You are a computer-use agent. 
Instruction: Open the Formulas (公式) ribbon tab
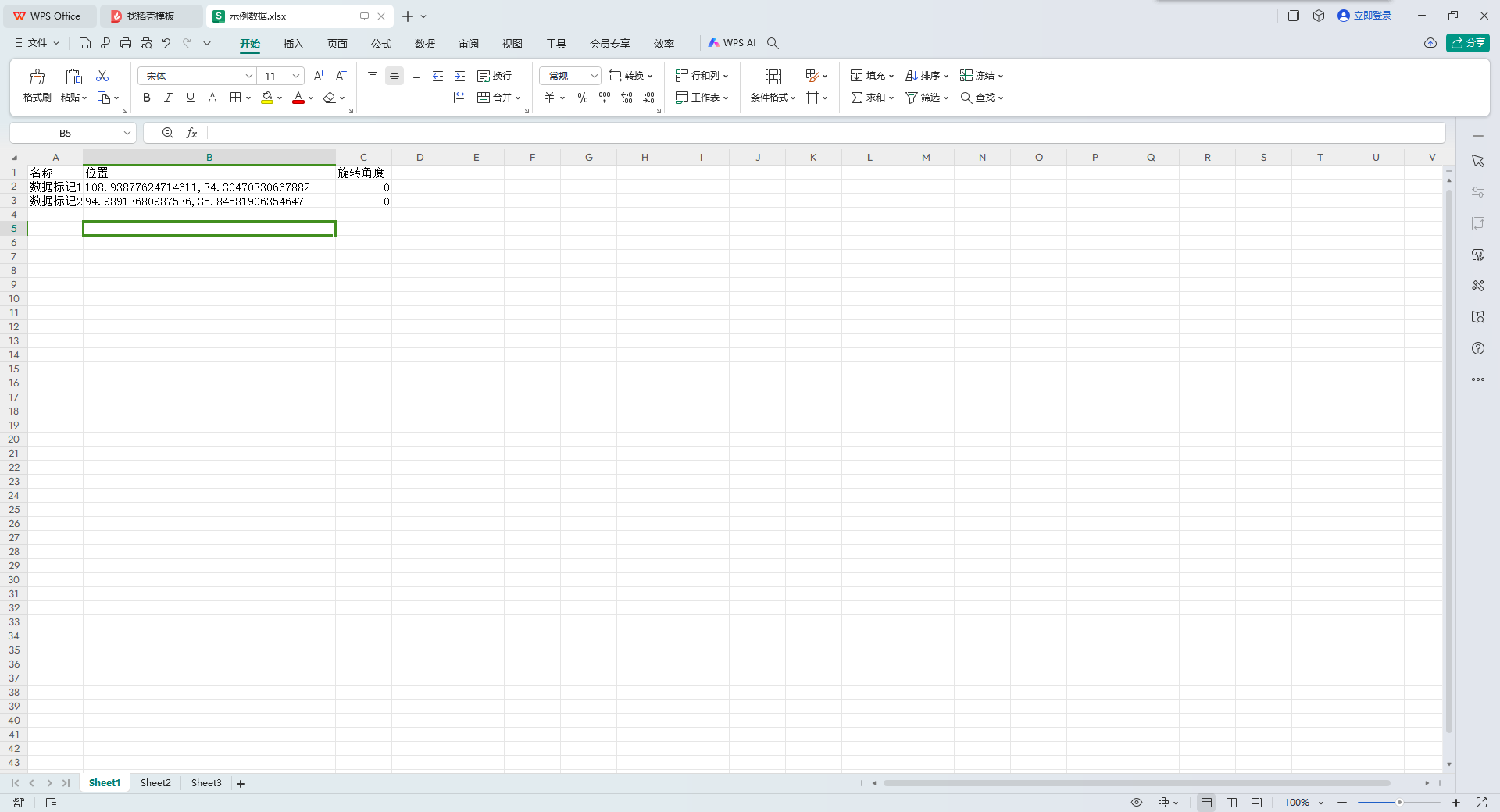(381, 44)
